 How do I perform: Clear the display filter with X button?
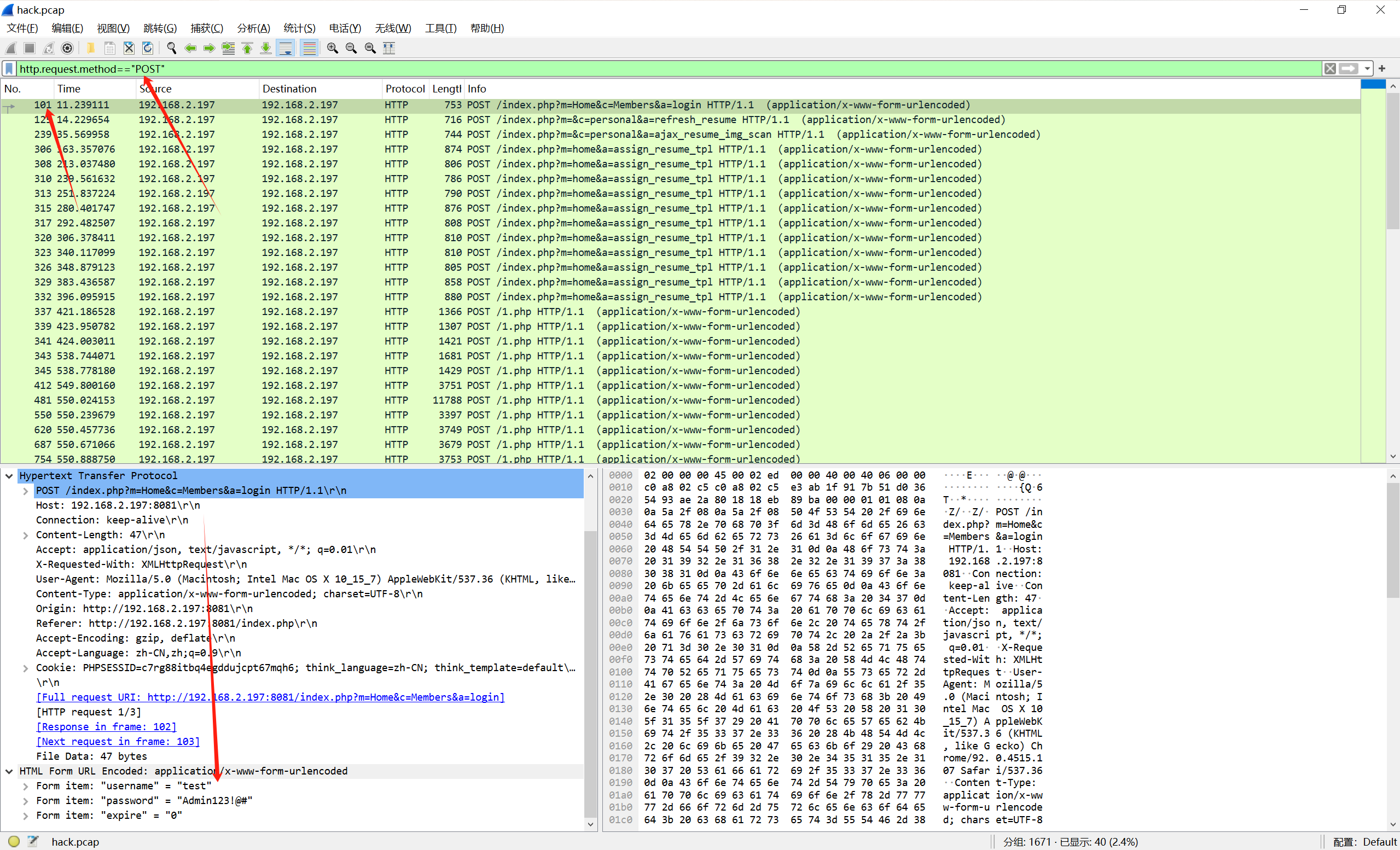[1330, 69]
